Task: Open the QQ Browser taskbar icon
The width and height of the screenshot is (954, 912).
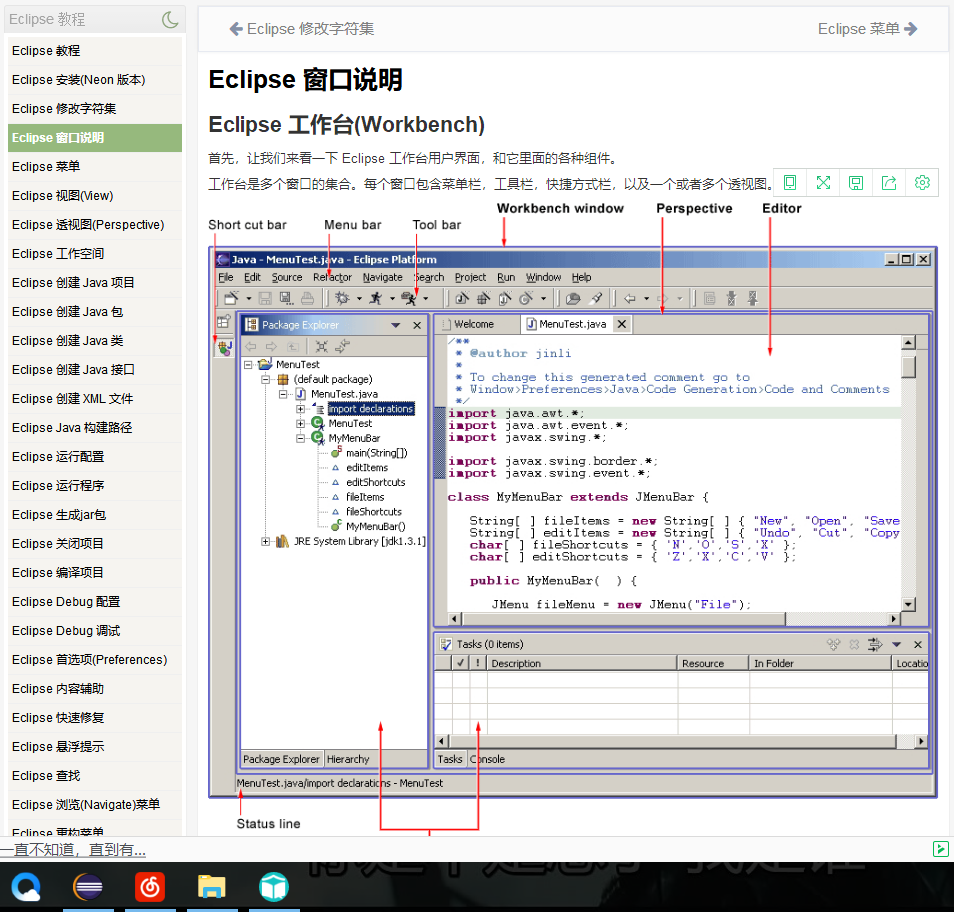Action: [x=26, y=887]
